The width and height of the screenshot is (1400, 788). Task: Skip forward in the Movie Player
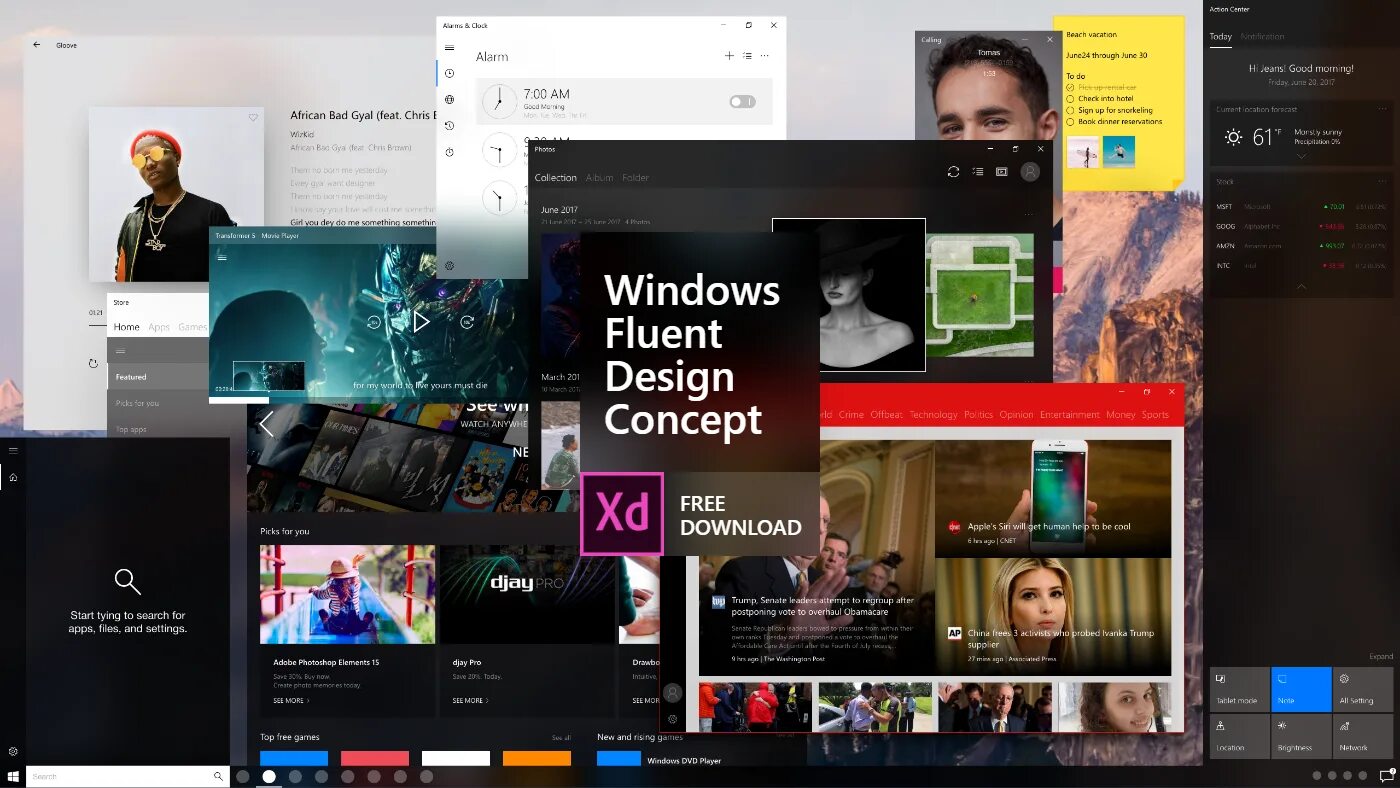click(467, 322)
